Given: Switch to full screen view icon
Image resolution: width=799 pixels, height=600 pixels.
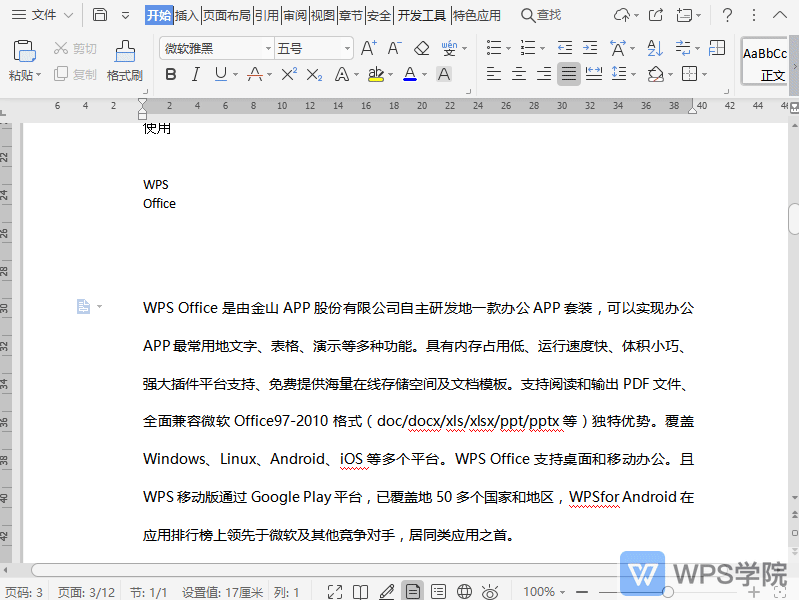Looking at the screenshot, I should (335, 592).
